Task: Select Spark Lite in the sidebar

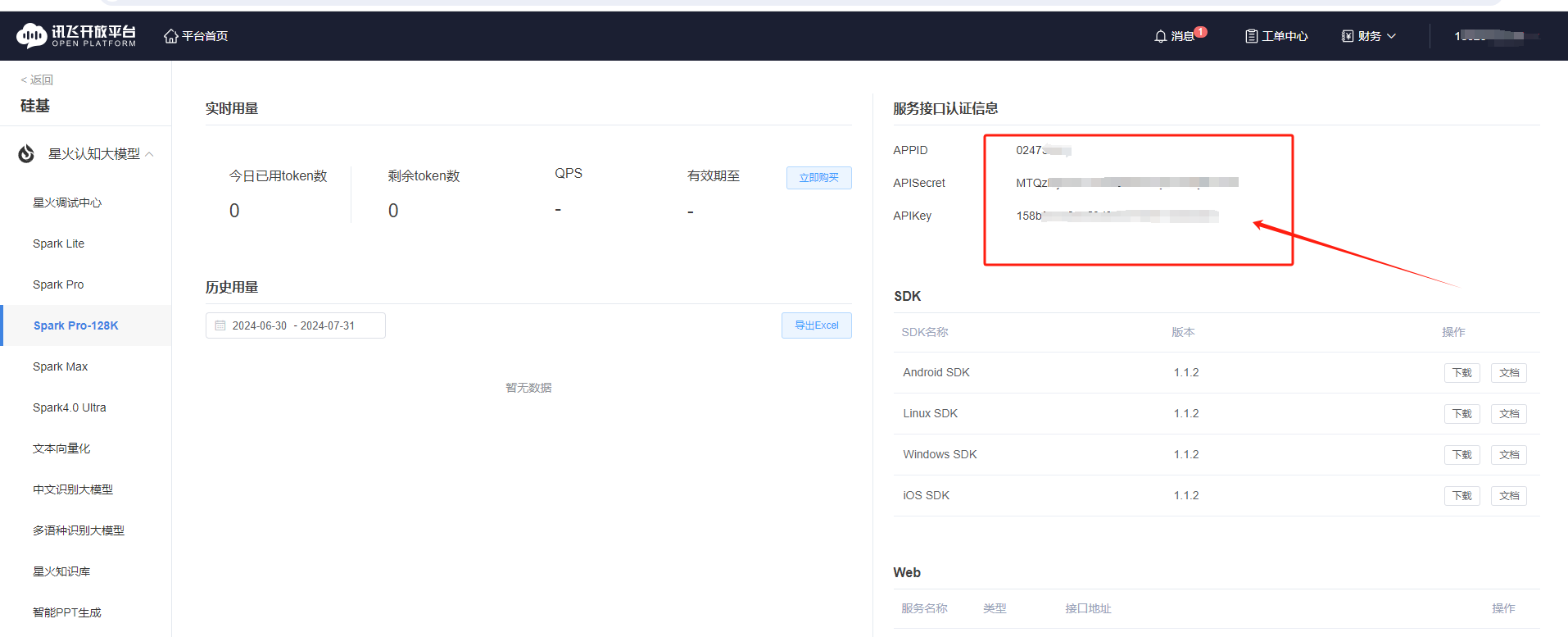Action: [58, 243]
